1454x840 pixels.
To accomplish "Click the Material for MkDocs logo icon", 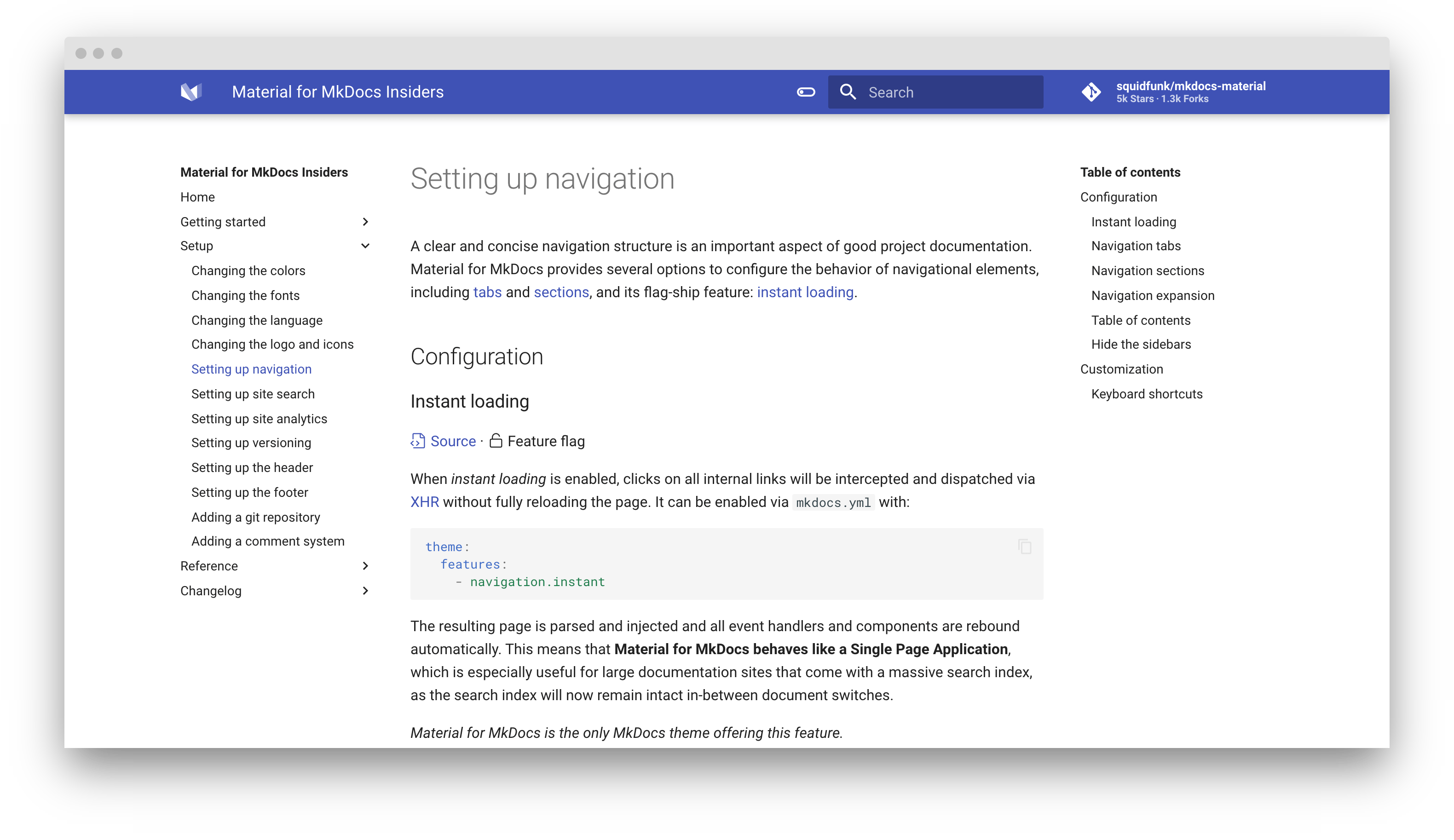I will pos(190,92).
